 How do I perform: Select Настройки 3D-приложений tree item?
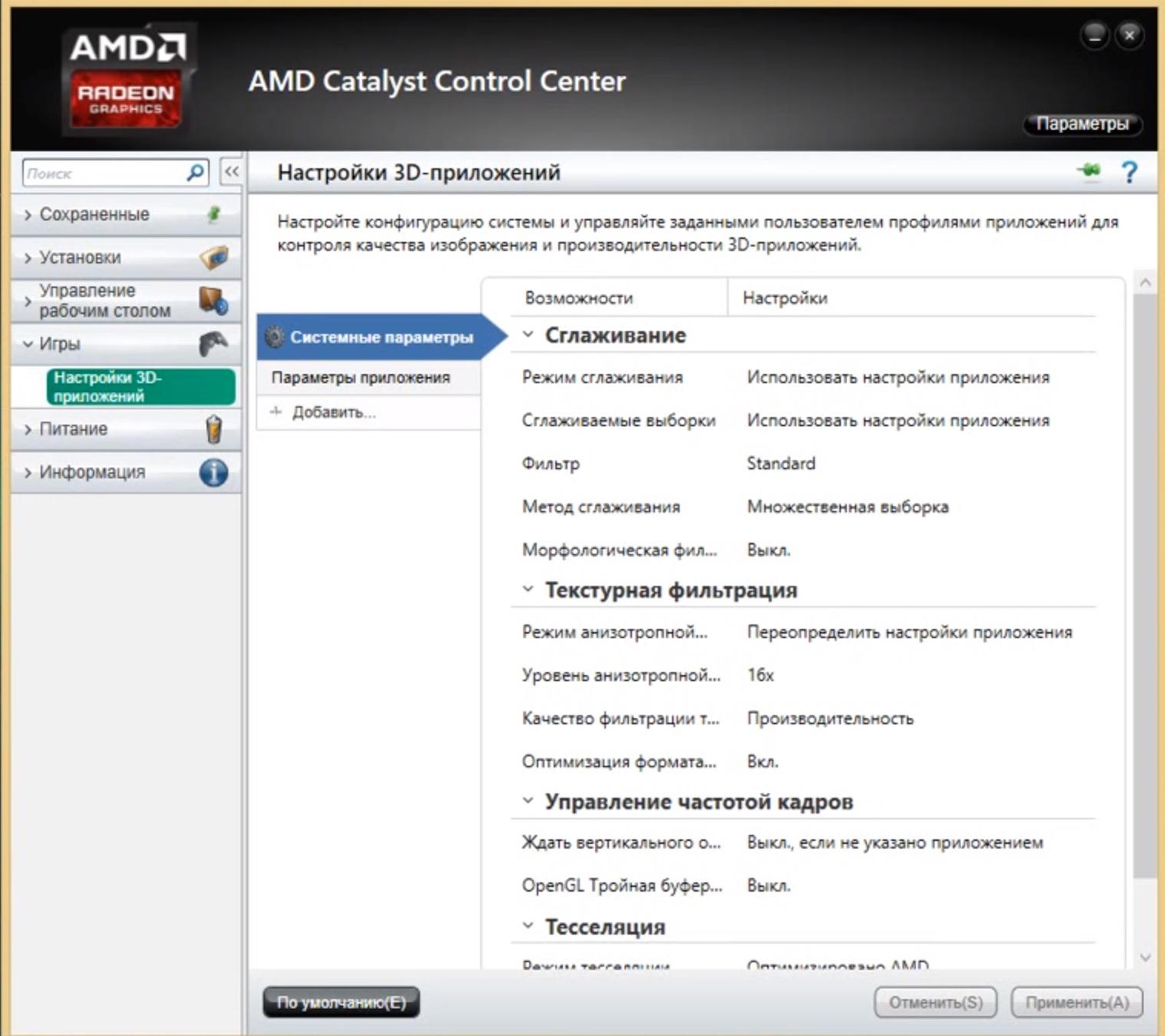point(141,386)
